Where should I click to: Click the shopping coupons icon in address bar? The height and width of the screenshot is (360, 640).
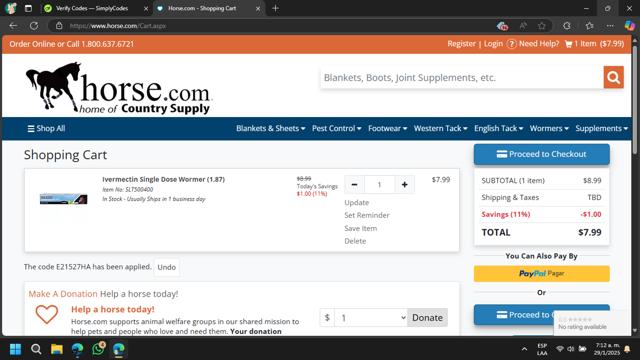502,26
